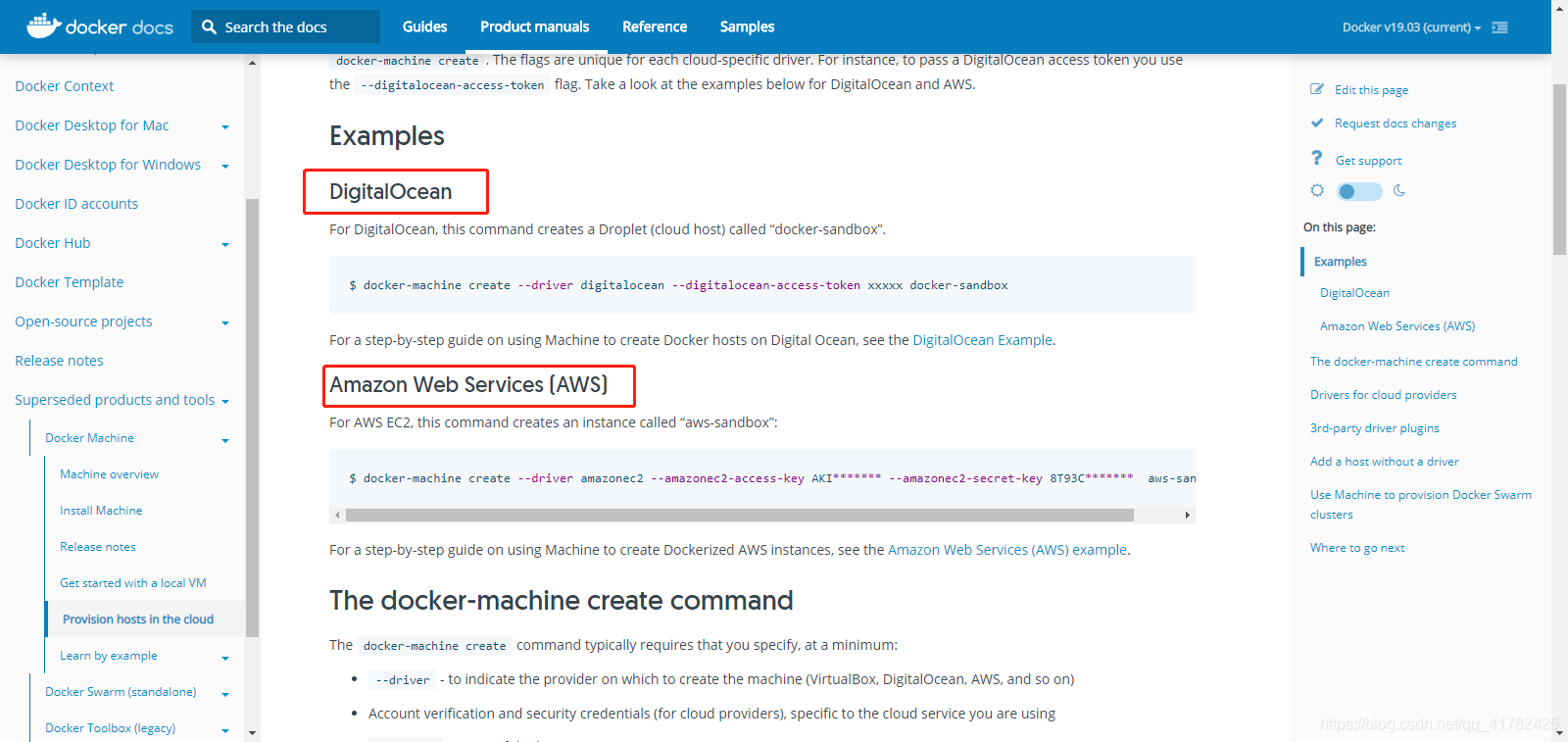
Task: Open Amazon Web Services (AWS) example link
Action: (x=1007, y=550)
